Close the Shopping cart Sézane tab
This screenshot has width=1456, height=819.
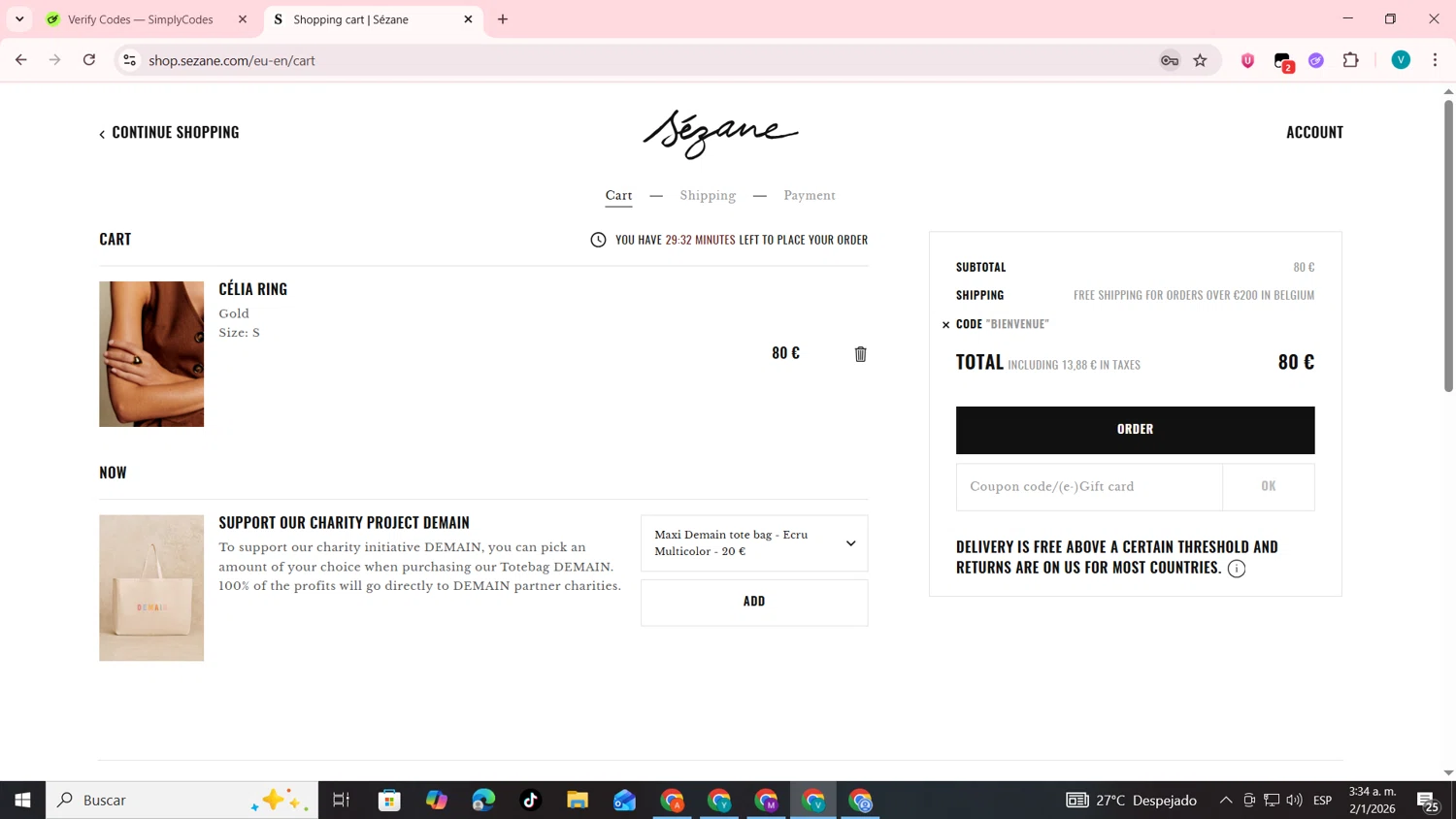click(468, 19)
